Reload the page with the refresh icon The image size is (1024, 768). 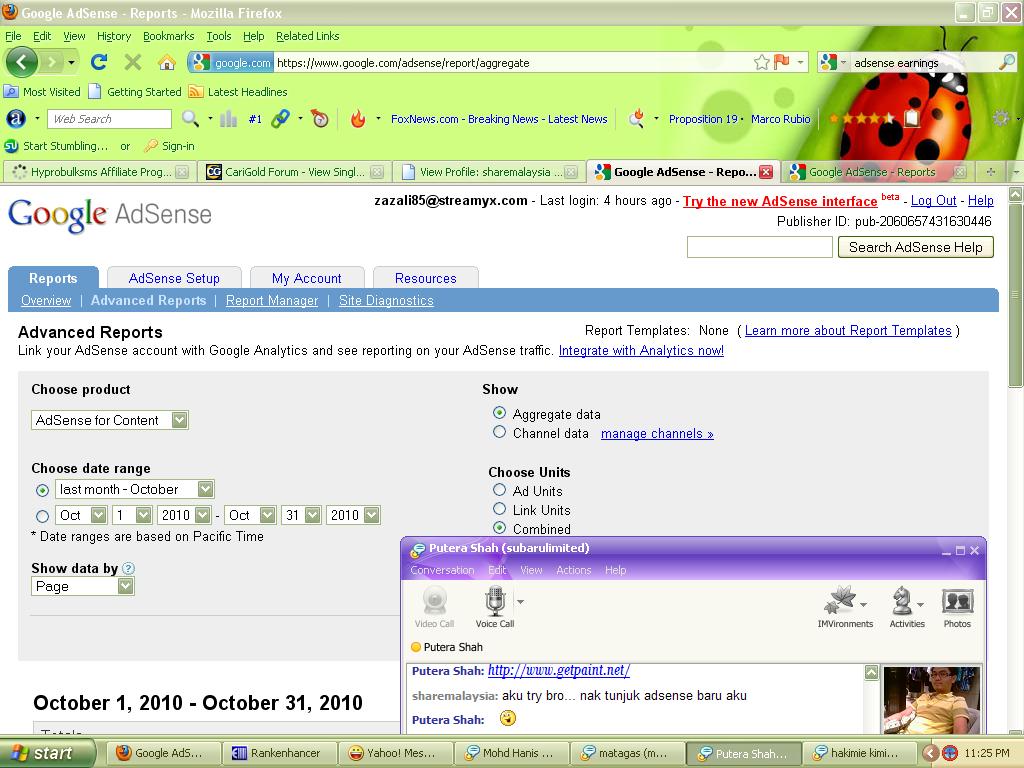click(99, 63)
